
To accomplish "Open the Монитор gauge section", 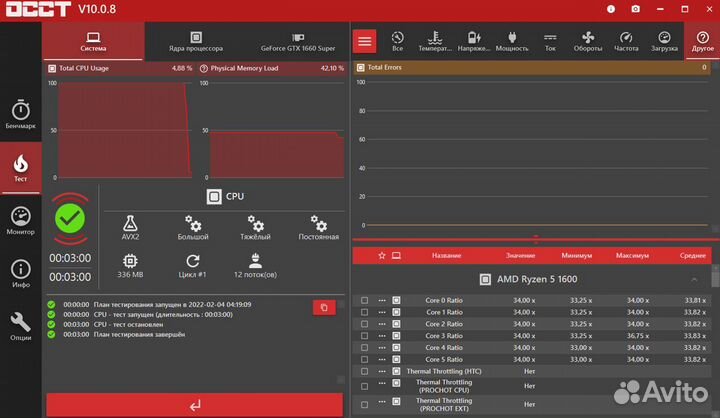I will point(21,221).
